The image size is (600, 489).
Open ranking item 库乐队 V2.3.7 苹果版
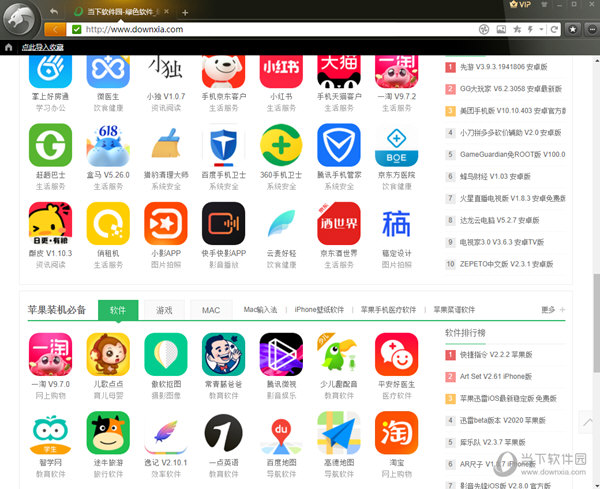pyautogui.click(x=492, y=442)
